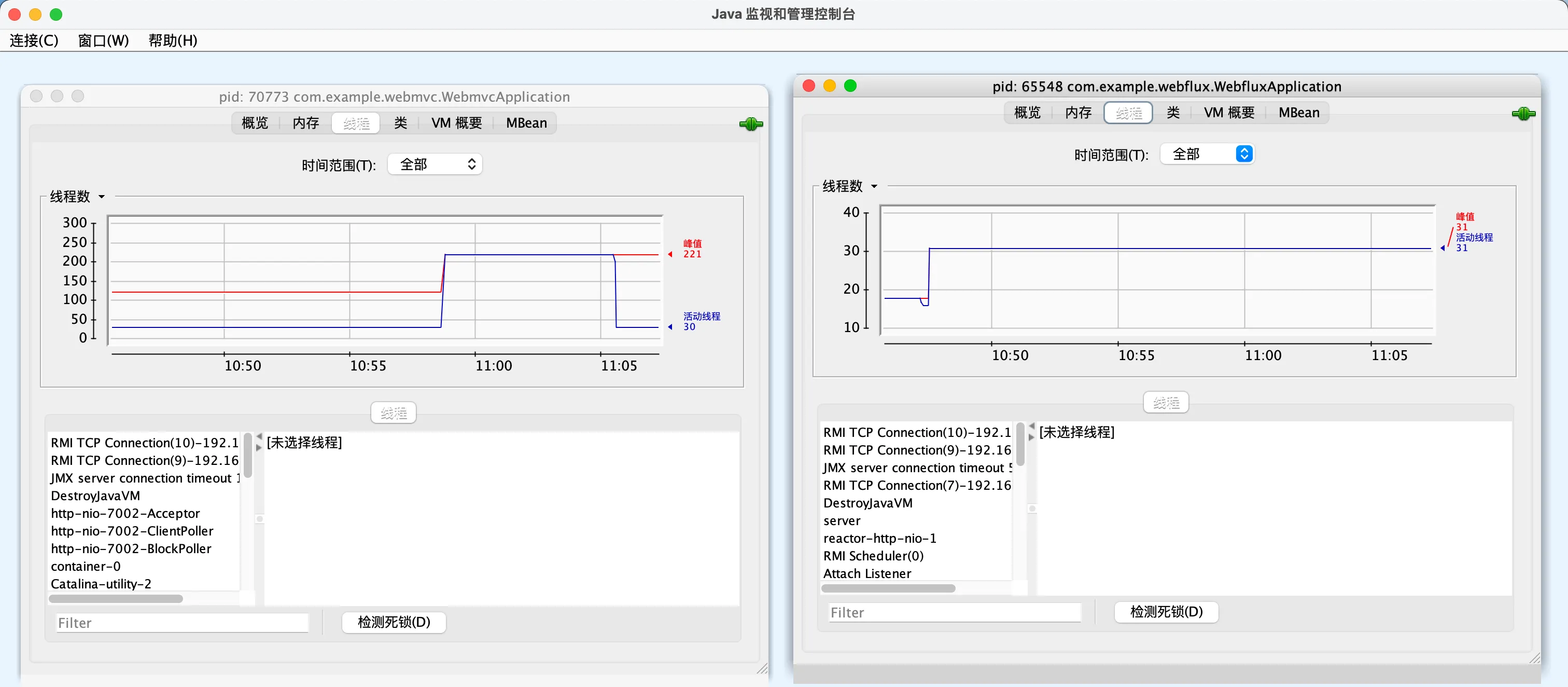The image size is (1568, 687).
Task: Click the 峰值 31 legend in webflux chart
Action: click(x=1464, y=222)
